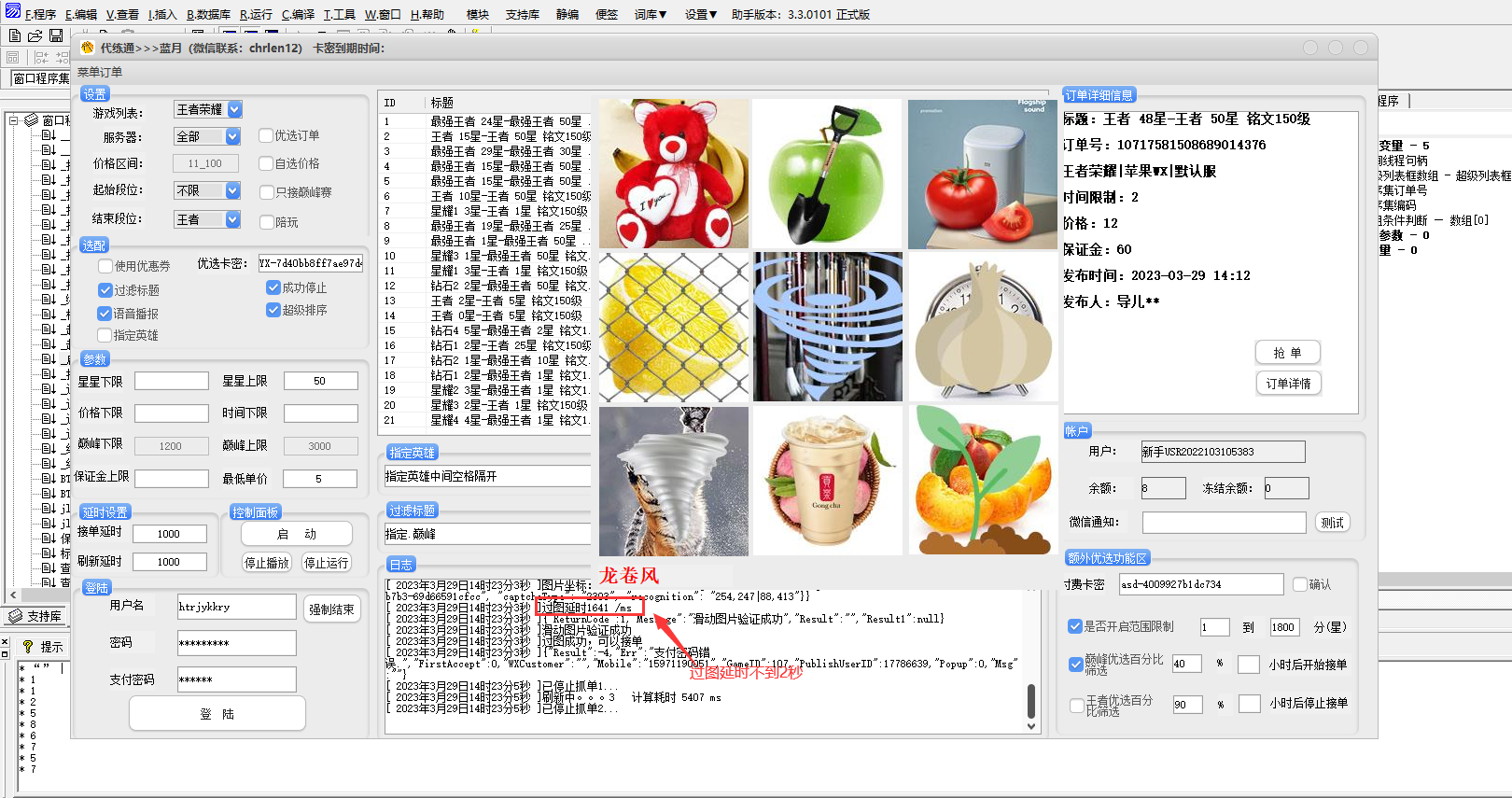Open the E.编辑 menu
Viewport: 1512px width, 798px height.
(x=81, y=14)
